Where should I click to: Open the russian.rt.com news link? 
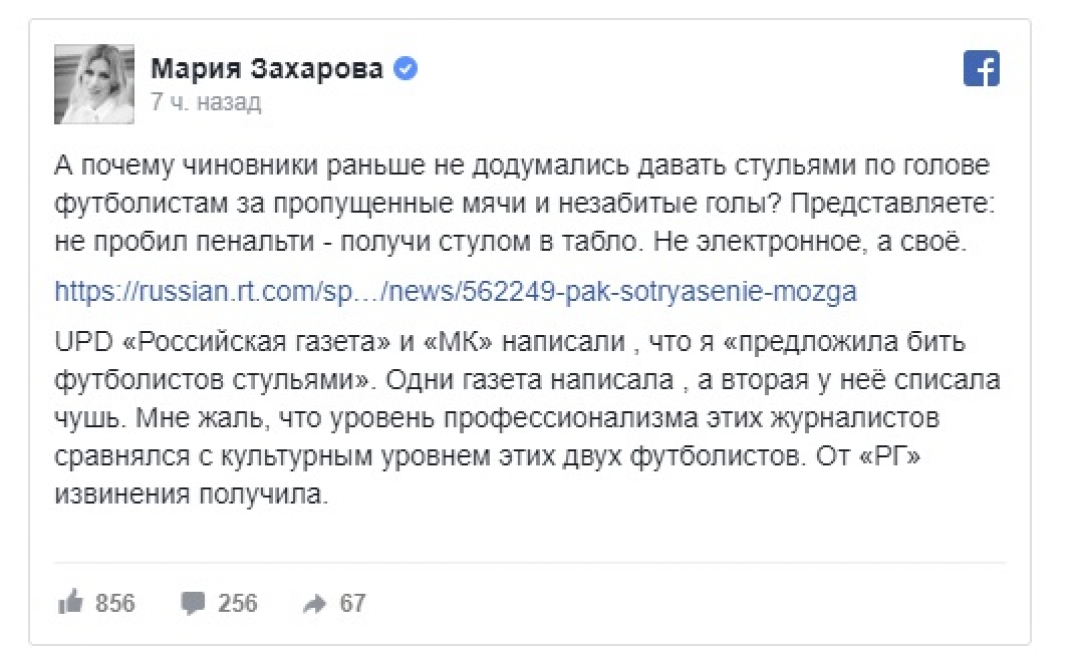coord(456,291)
